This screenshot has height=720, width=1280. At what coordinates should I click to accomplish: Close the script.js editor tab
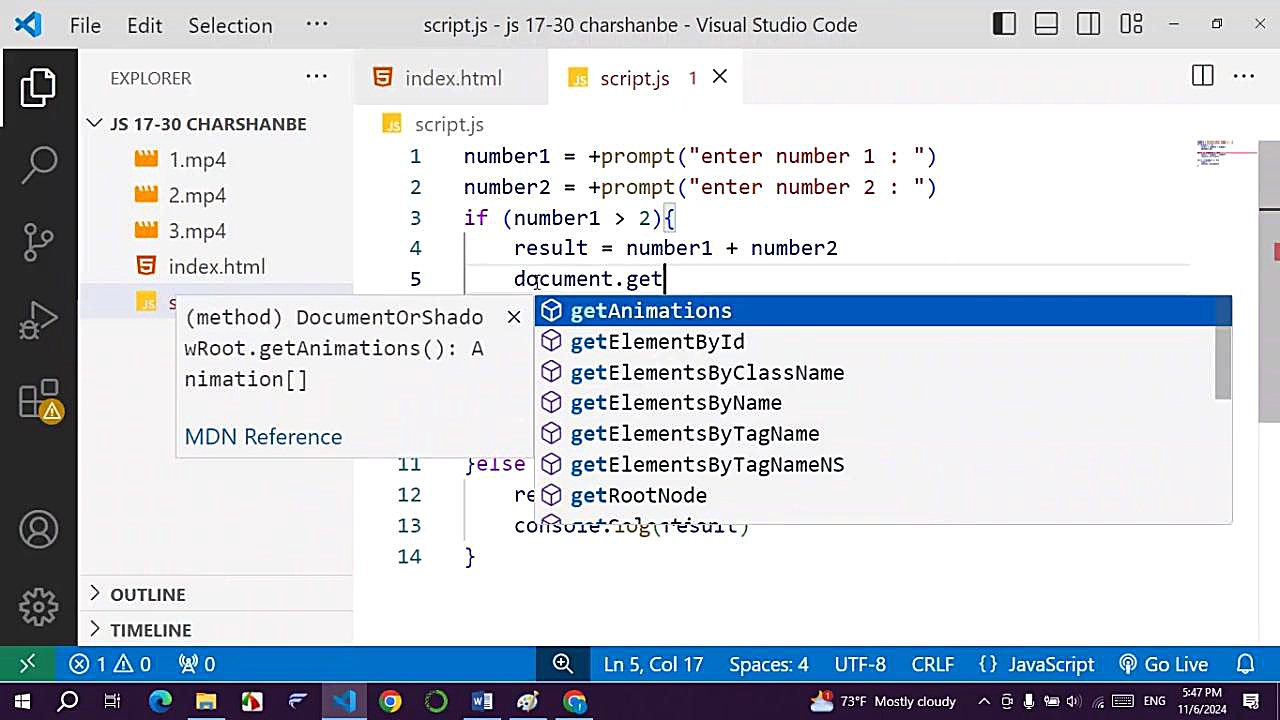719,77
